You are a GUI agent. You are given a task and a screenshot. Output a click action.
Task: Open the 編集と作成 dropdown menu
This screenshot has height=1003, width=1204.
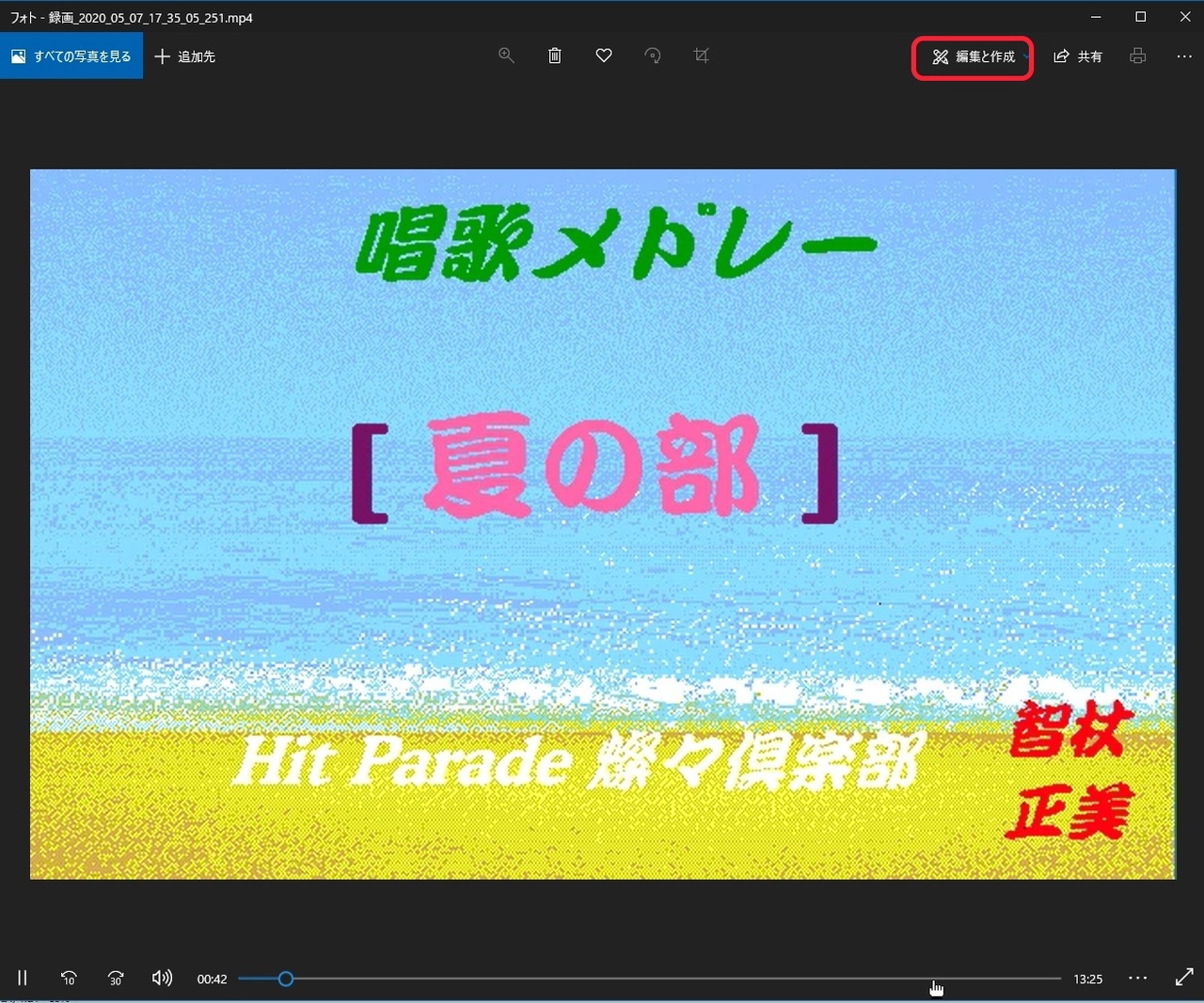click(974, 57)
